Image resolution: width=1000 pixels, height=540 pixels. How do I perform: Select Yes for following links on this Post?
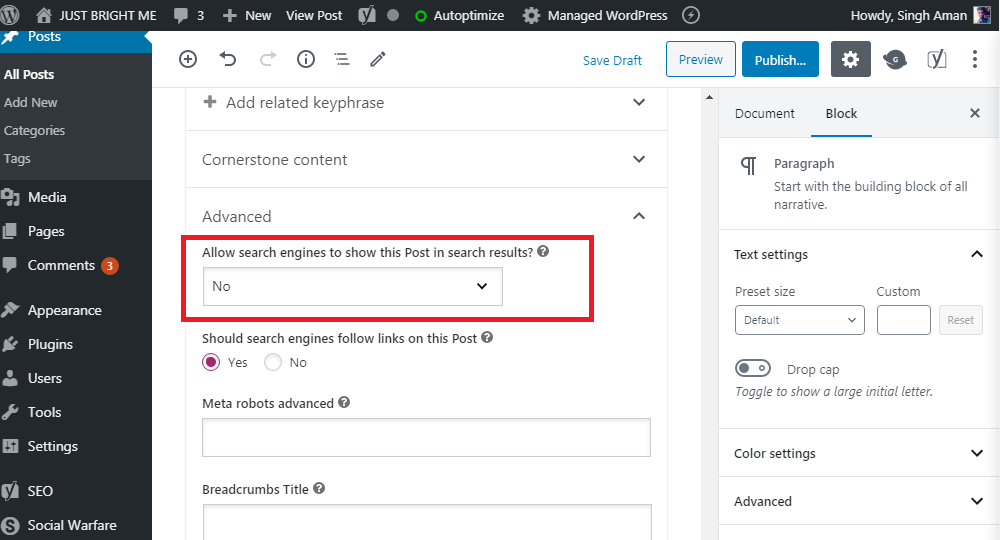[x=211, y=362]
